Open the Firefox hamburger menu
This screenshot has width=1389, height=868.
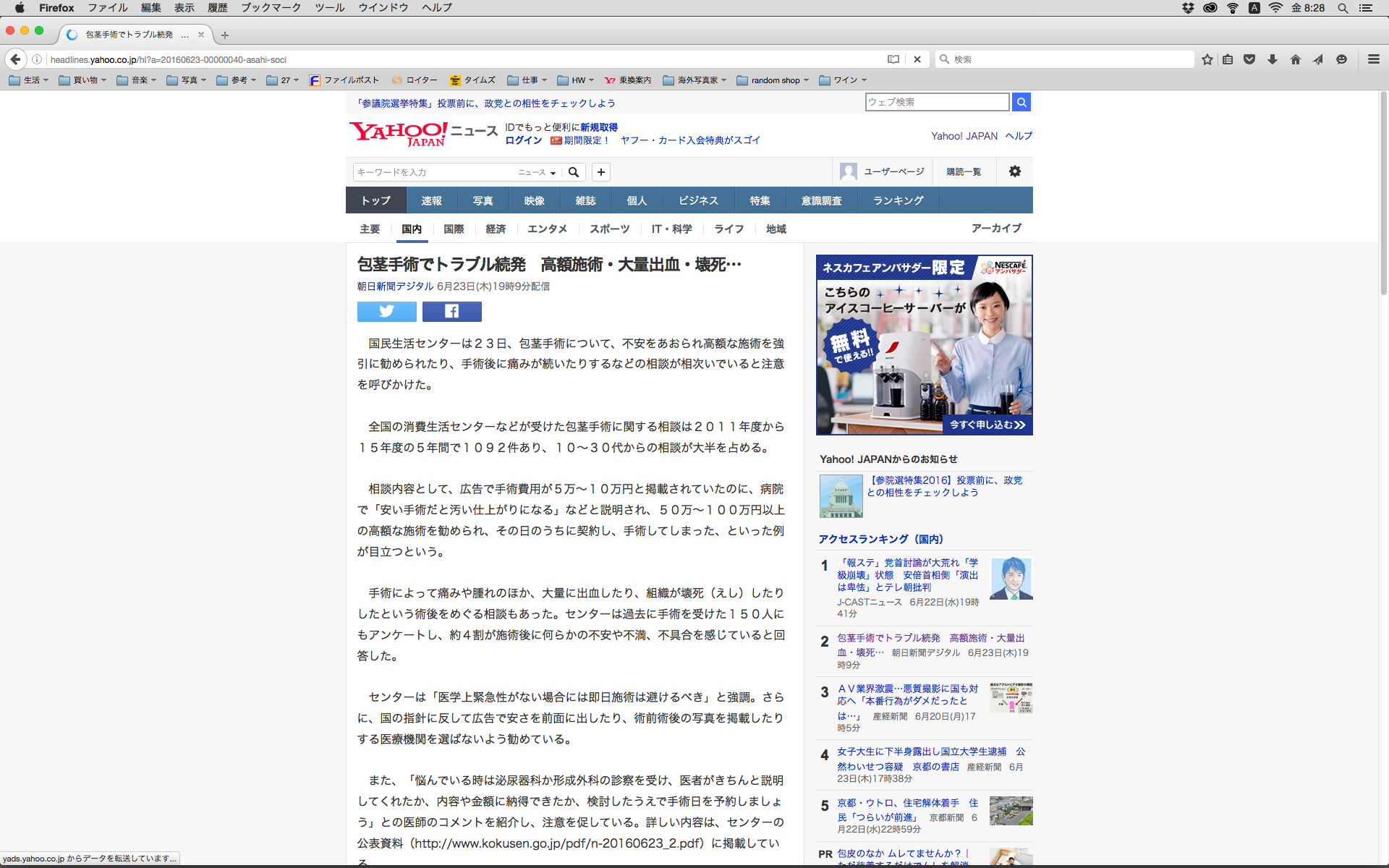[x=1373, y=59]
